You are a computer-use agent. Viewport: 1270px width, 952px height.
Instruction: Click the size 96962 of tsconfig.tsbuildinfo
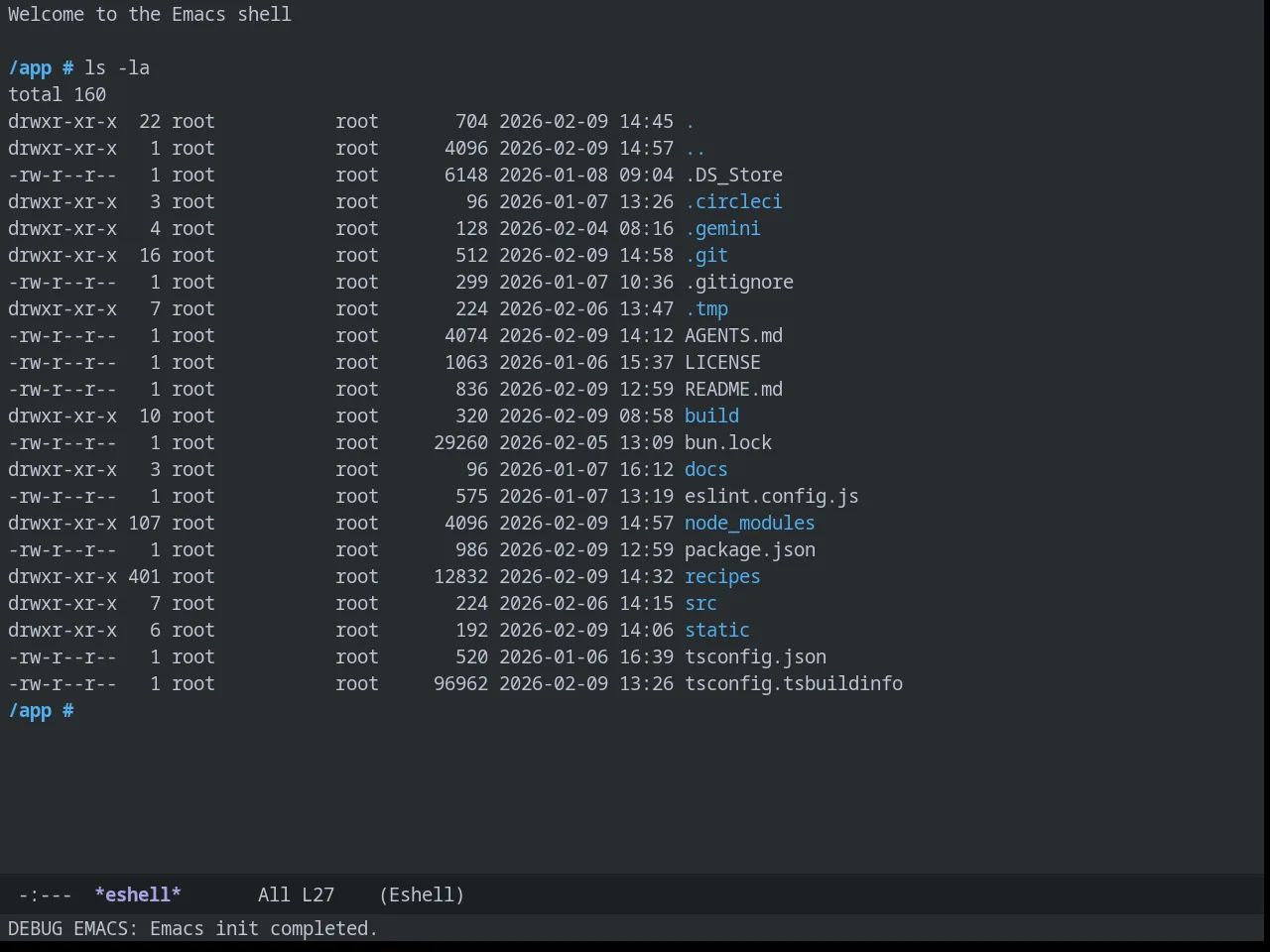pyautogui.click(x=460, y=683)
